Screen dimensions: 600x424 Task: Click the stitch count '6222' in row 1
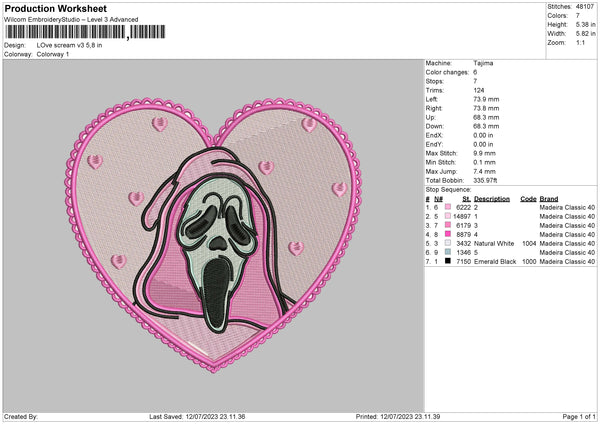click(x=463, y=207)
